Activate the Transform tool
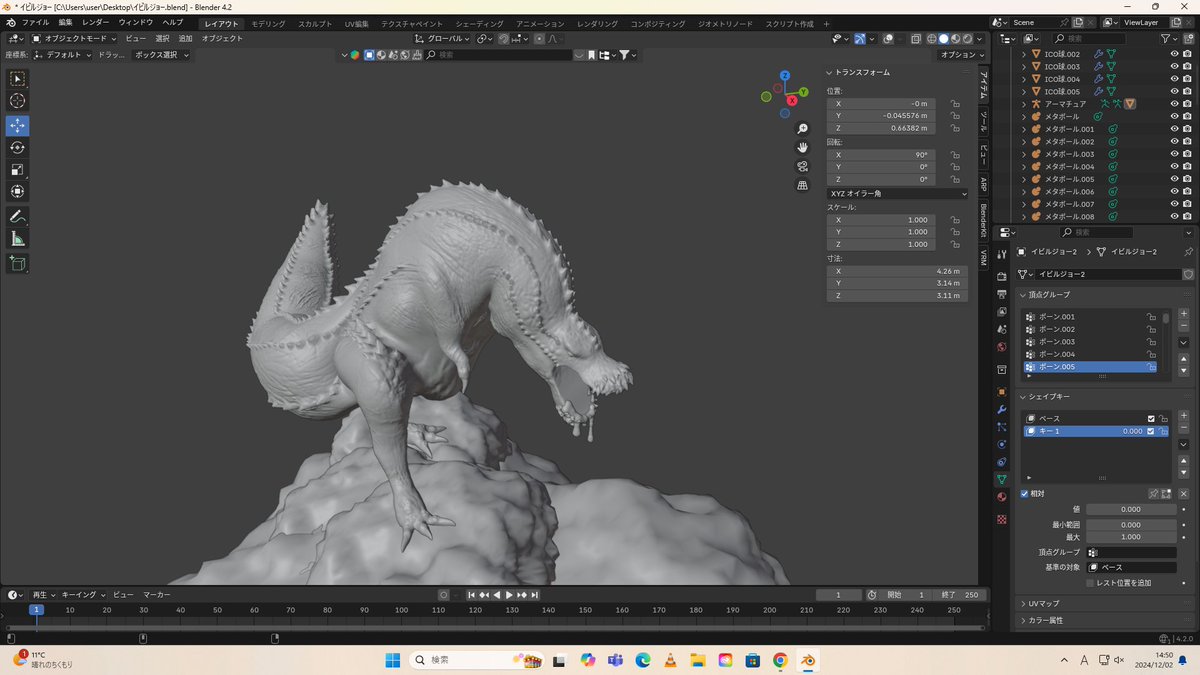 (17, 192)
